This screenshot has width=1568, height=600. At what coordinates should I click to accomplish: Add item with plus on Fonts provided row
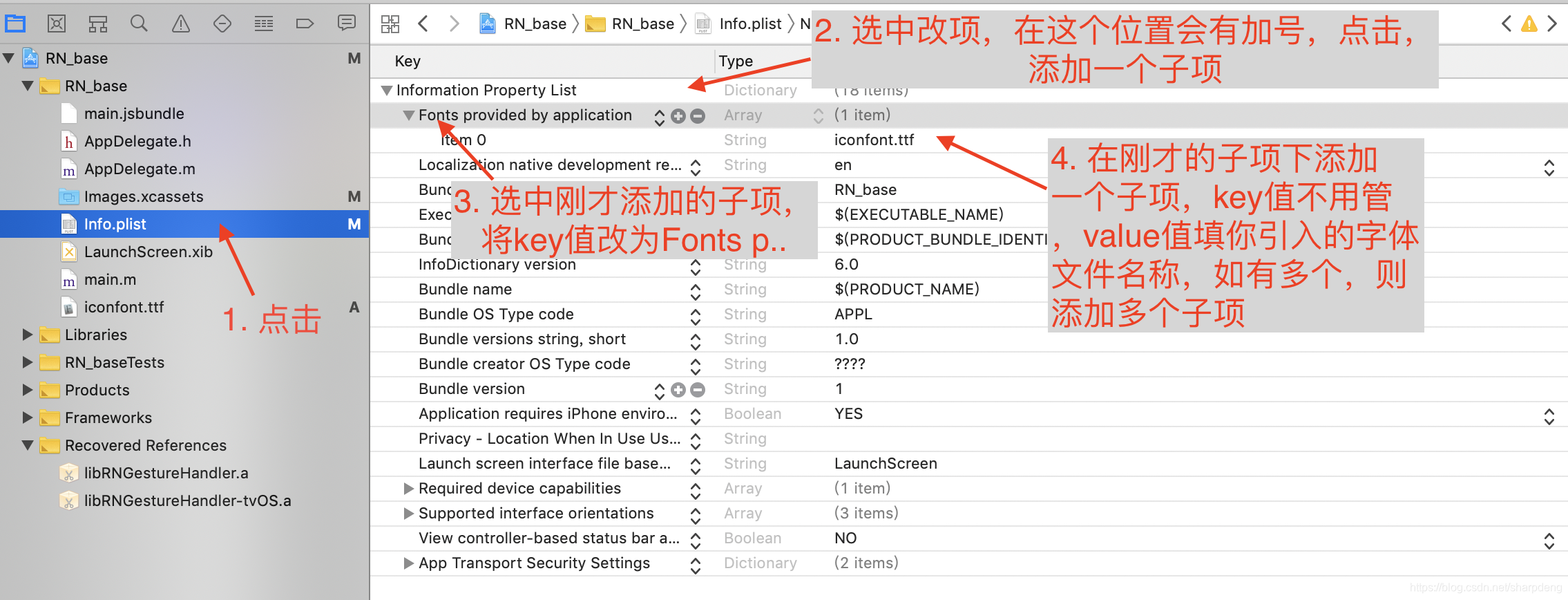(x=678, y=116)
